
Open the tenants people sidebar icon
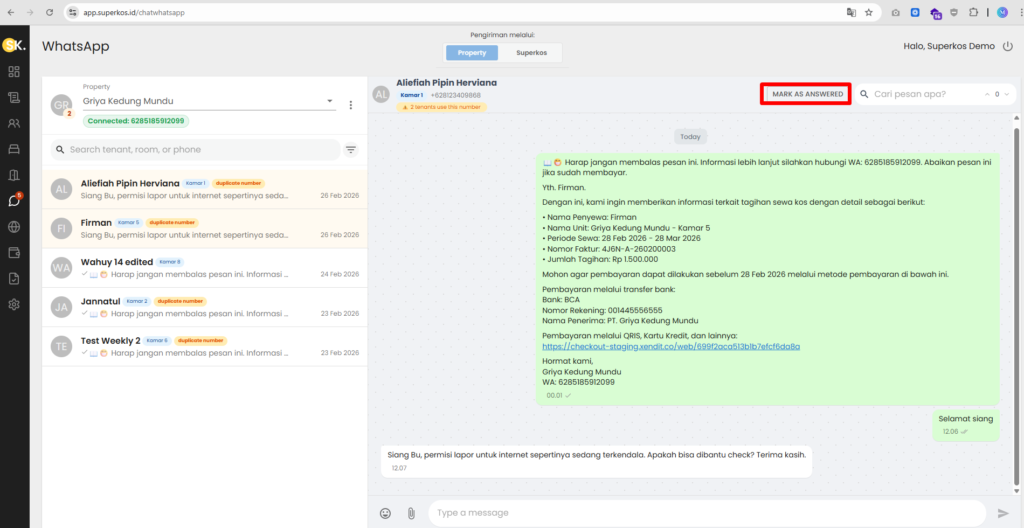(x=14, y=123)
